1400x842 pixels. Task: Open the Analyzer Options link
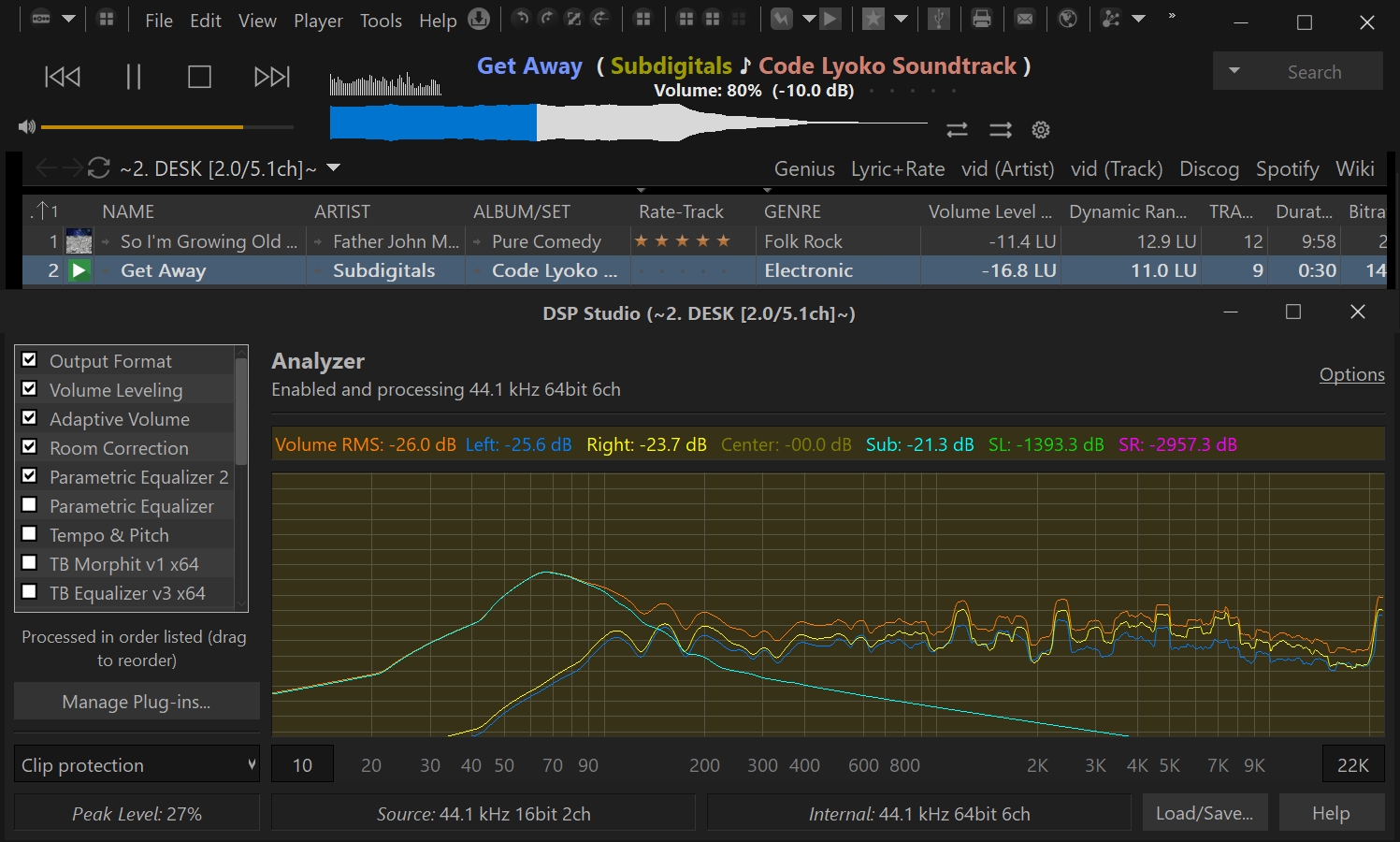[1351, 374]
